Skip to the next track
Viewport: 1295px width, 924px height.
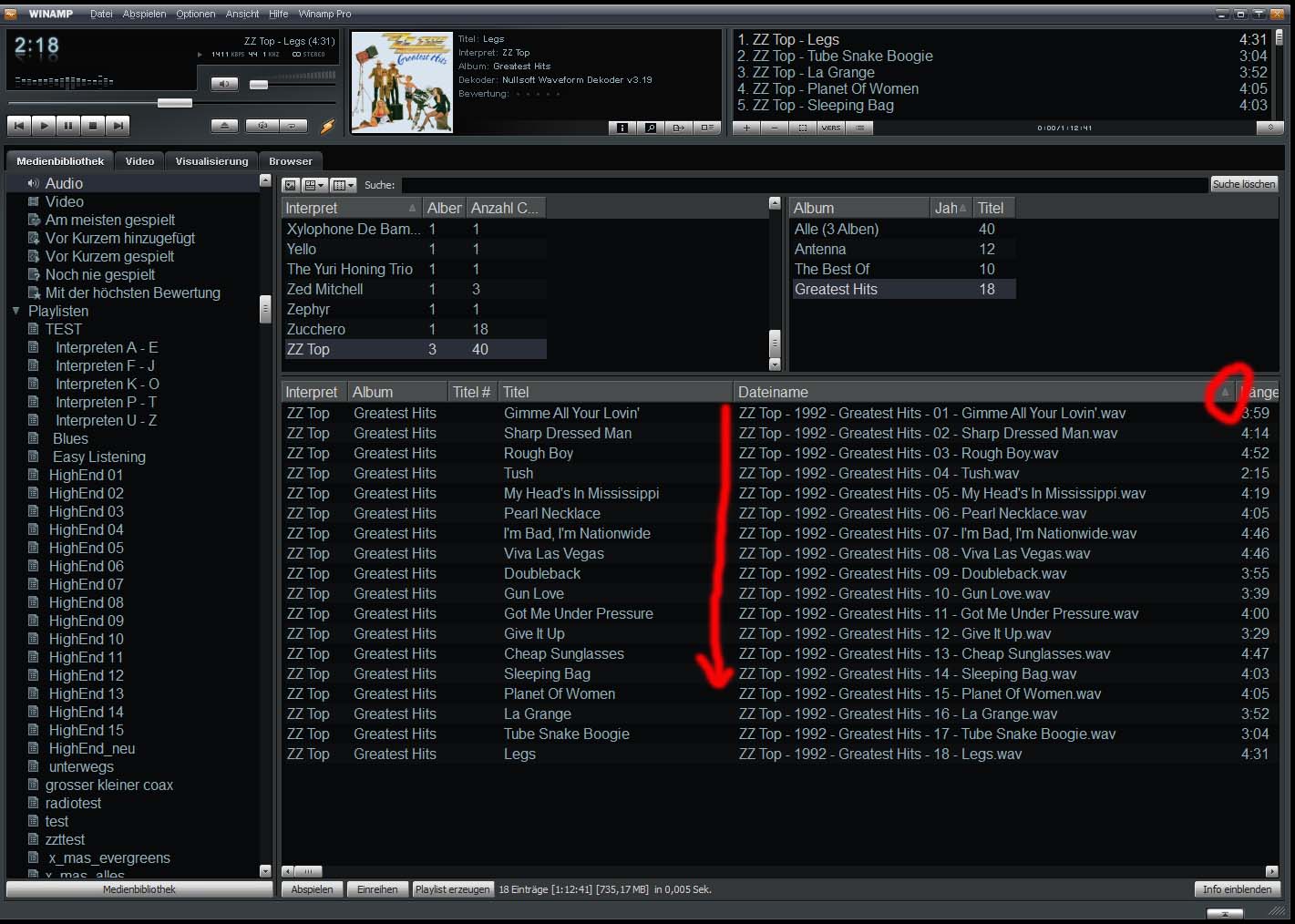(x=118, y=126)
